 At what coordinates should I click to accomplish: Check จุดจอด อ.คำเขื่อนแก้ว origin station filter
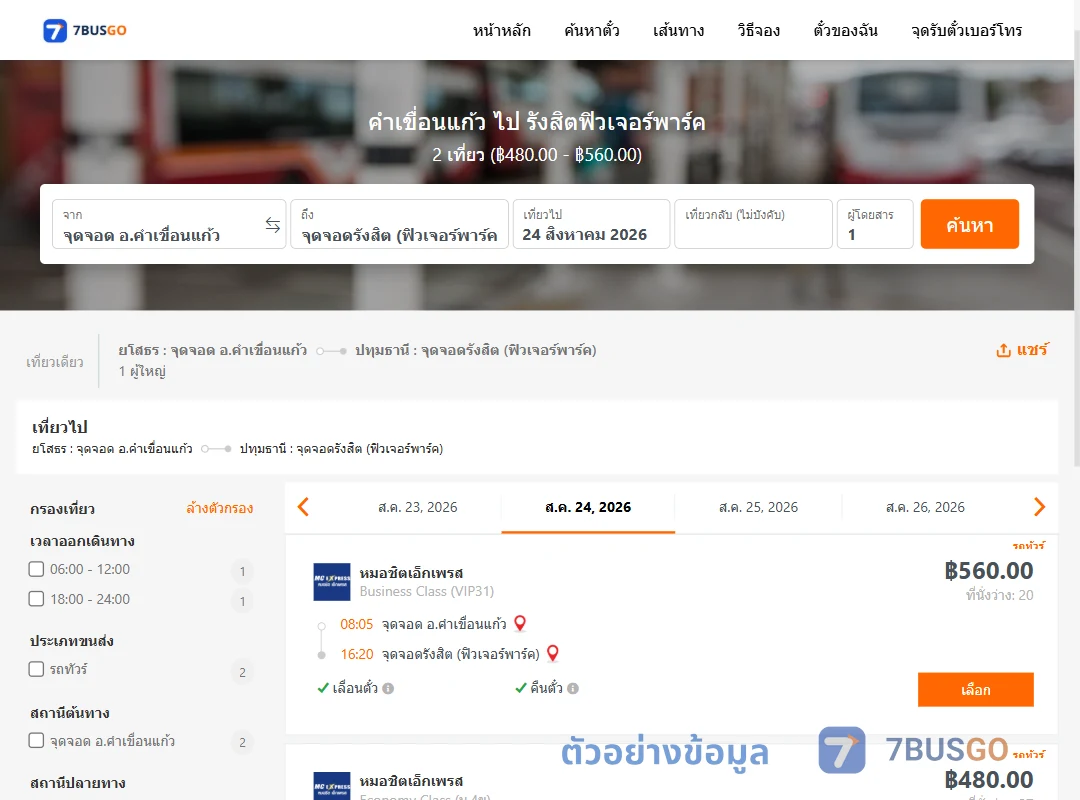pyautogui.click(x=37, y=741)
